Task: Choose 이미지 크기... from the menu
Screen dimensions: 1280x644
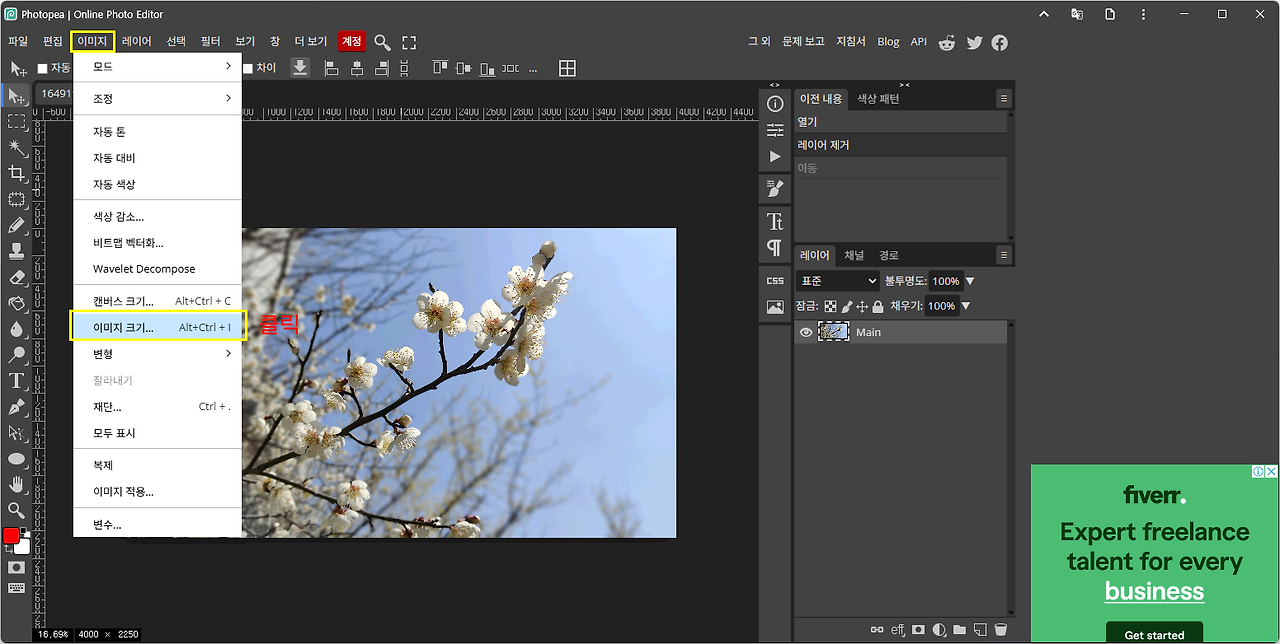Action: [x=158, y=327]
